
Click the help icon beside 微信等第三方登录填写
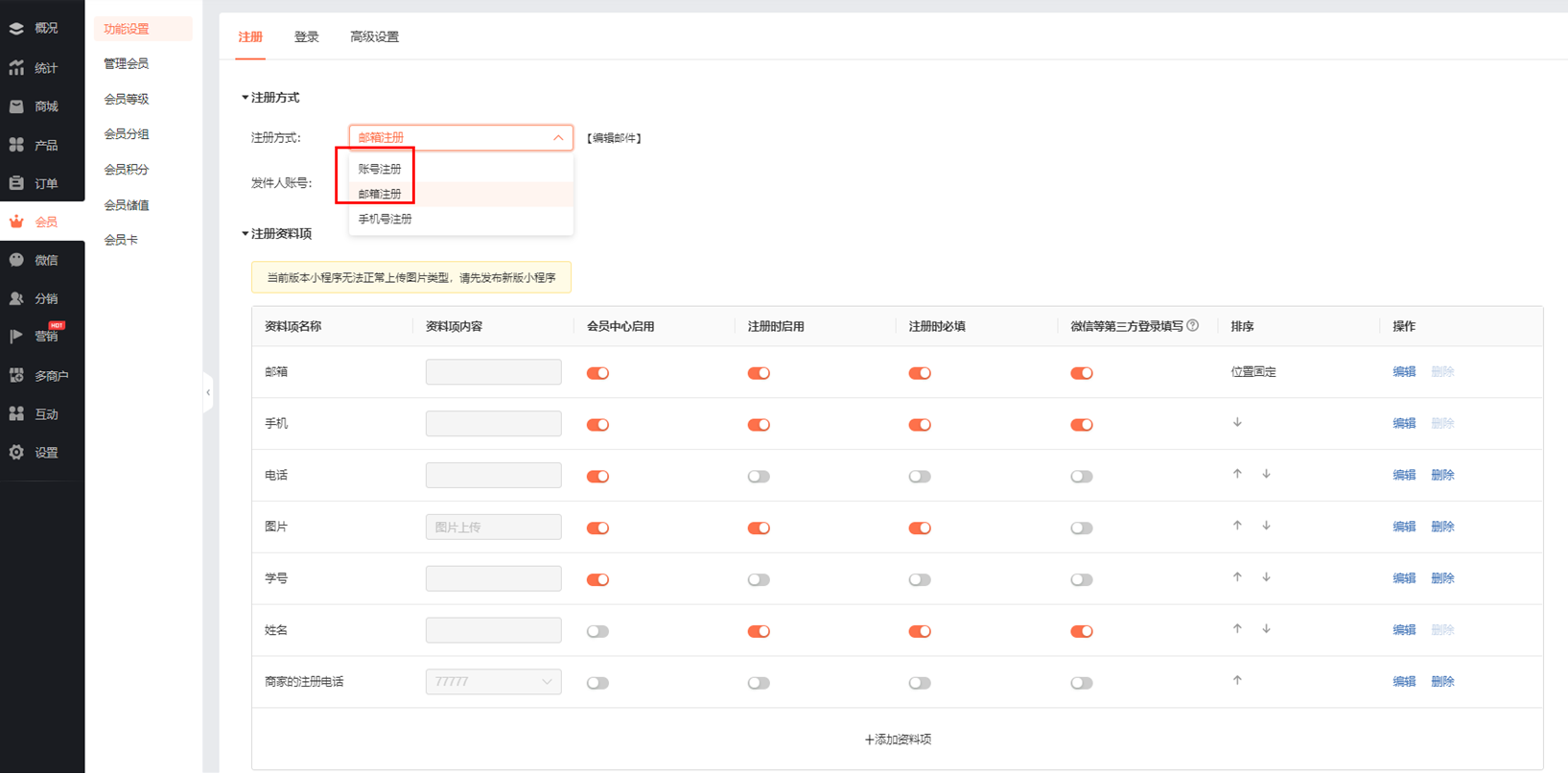1193,326
